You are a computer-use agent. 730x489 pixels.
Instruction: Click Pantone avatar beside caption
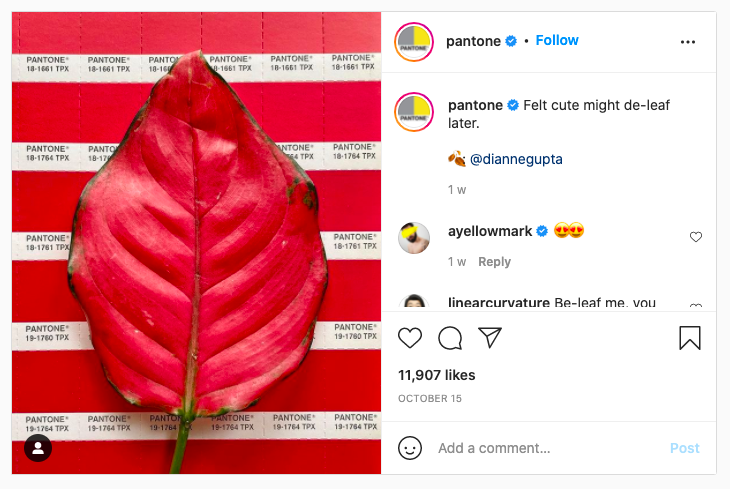click(414, 110)
